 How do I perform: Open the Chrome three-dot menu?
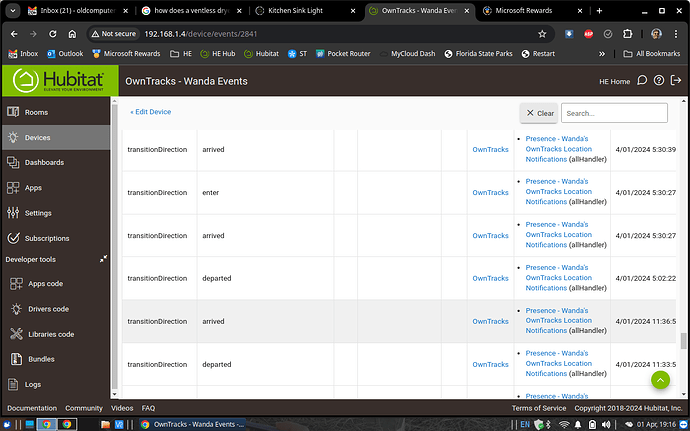(x=676, y=34)
